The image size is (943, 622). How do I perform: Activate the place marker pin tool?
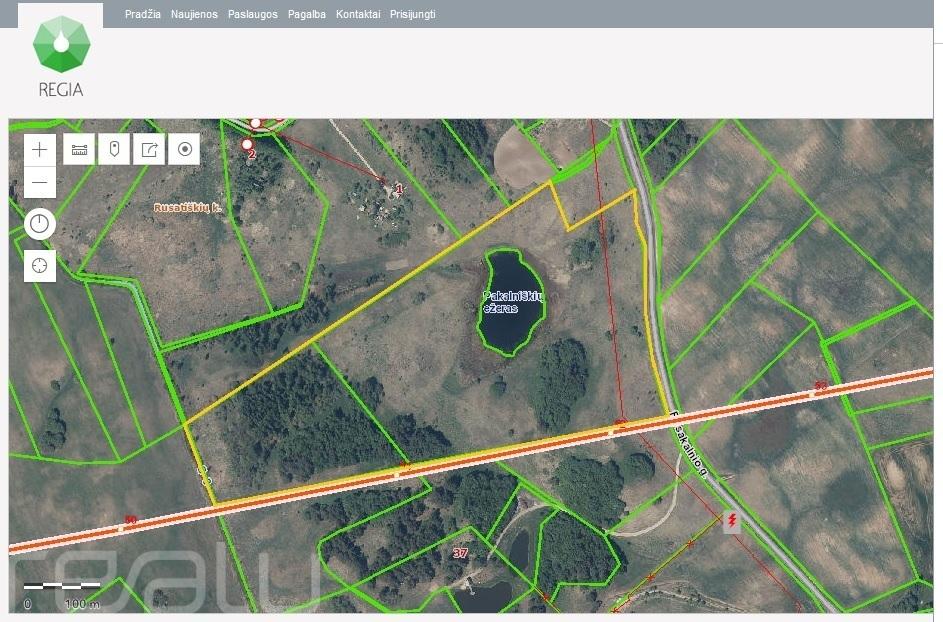click(114, 149)
